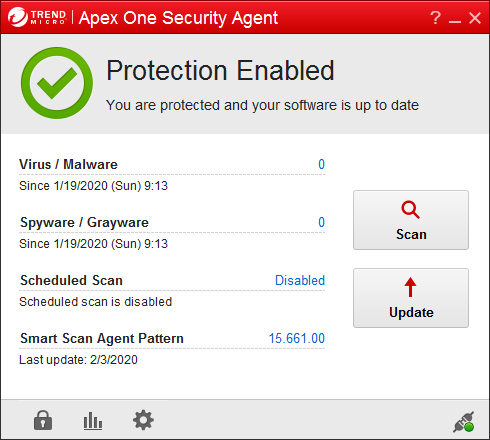The image size is (490, 440).
Task: Click the green Protection Enabled checkmark icon
Action: click(57, 83)
